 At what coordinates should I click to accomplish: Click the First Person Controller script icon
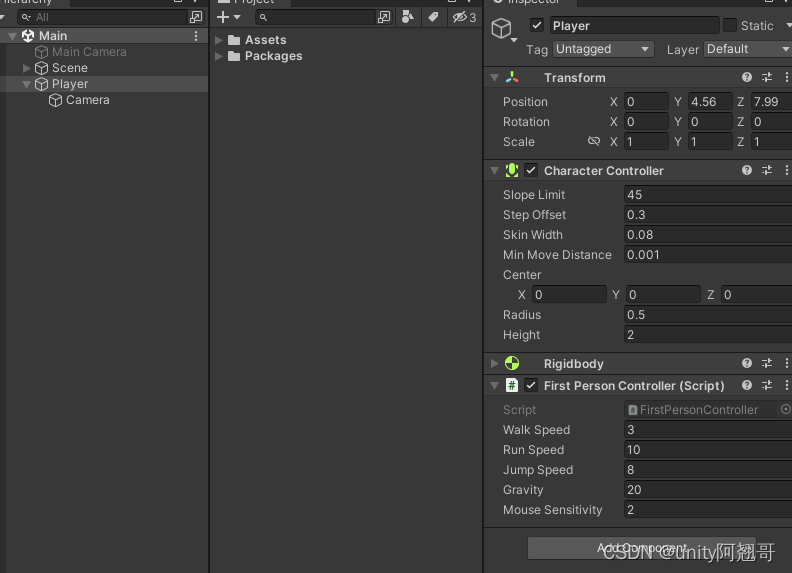[x=512, y=386]
